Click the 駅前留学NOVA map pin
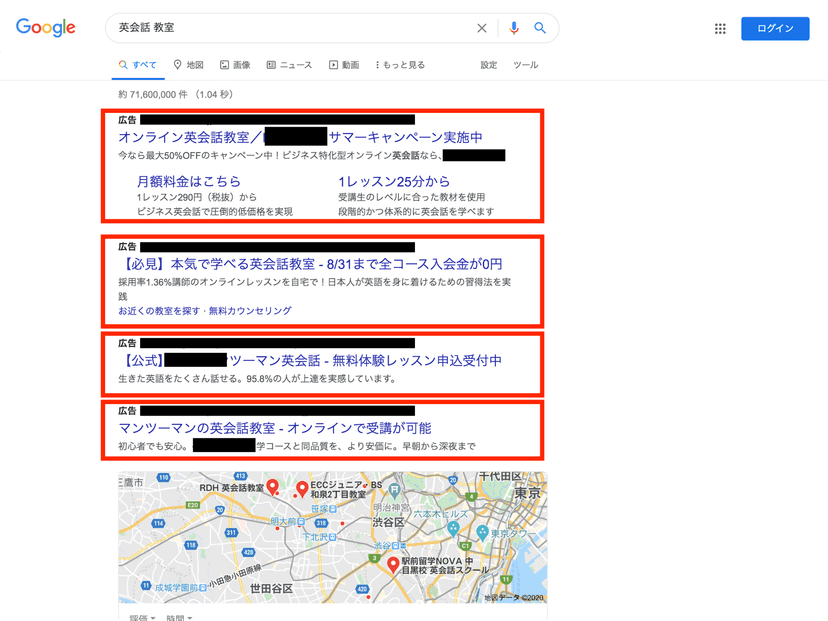 coord(392,565)
